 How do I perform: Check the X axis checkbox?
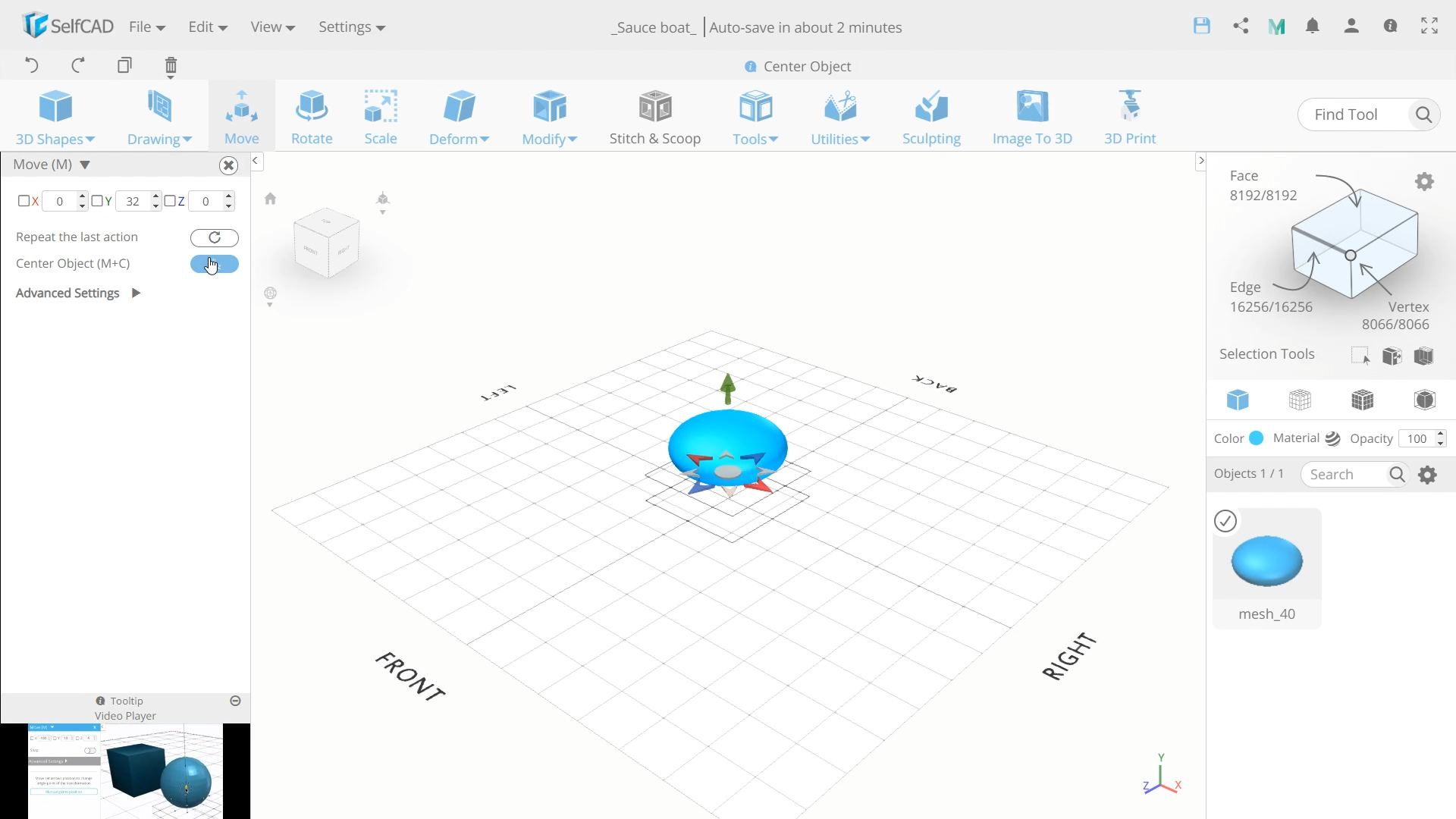[x=24, y=201]
